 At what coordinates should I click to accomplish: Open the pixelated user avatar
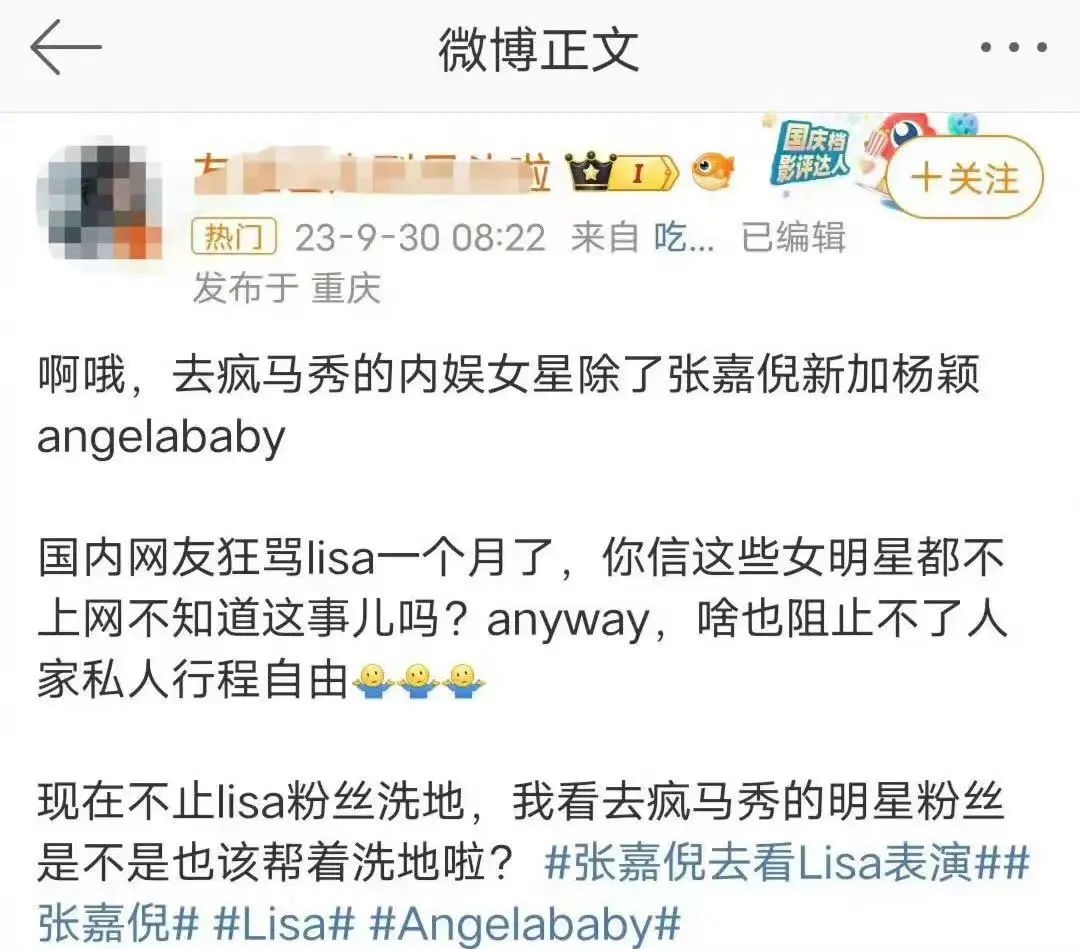[x=100, y=200]
